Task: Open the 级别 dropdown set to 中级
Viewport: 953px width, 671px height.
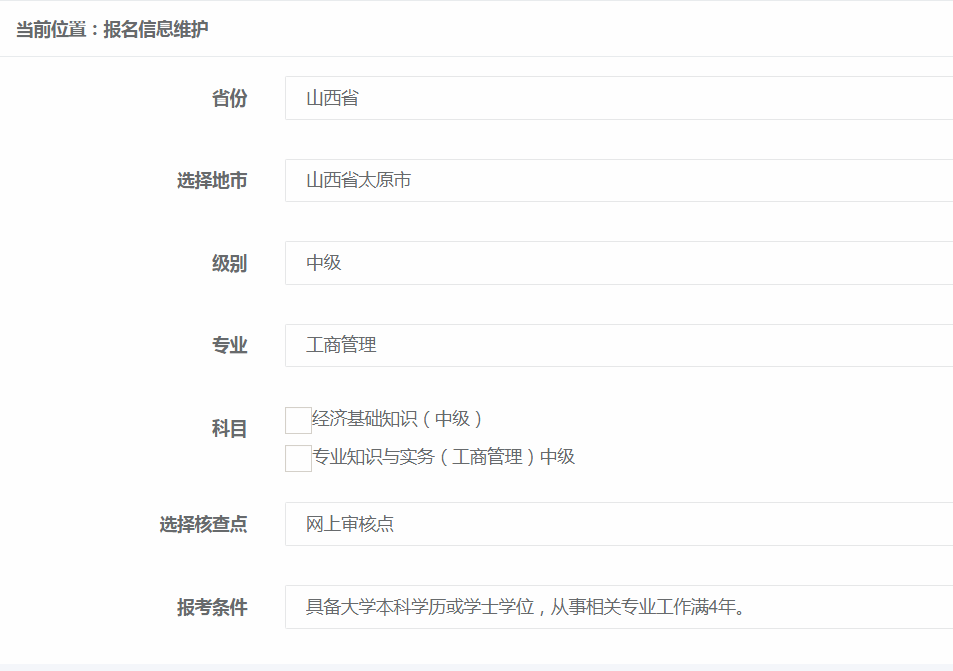Action: [618, 263]
